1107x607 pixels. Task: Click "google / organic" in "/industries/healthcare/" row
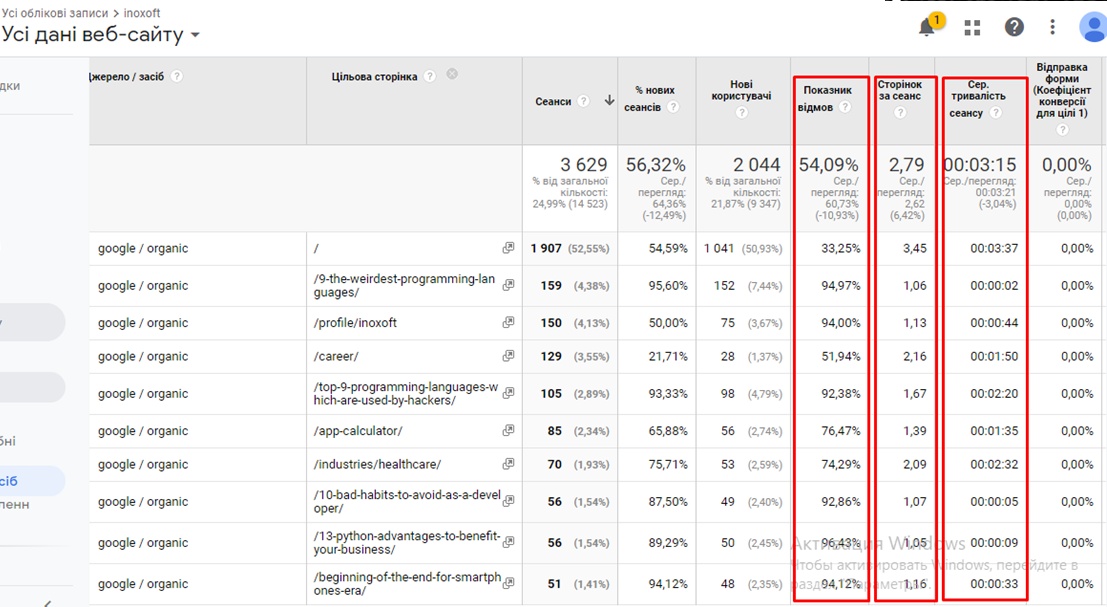pos(143,464)
